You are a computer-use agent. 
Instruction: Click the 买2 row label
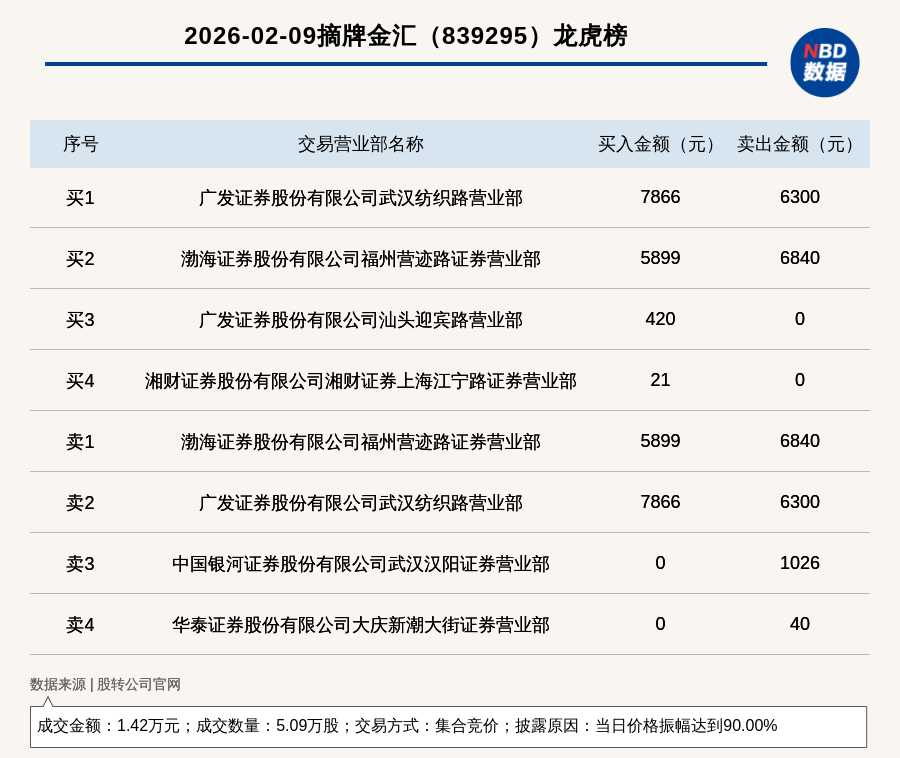click(80, 259)
